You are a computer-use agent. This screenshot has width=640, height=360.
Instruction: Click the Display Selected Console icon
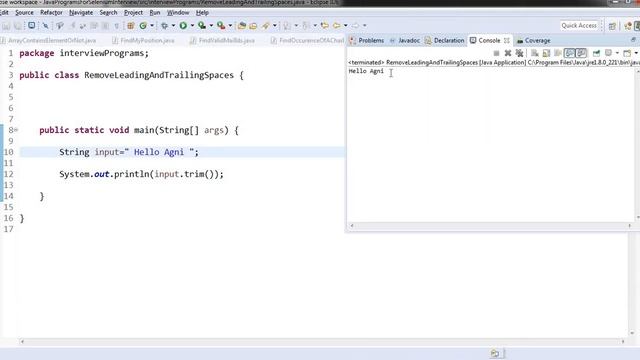(608, 53)
